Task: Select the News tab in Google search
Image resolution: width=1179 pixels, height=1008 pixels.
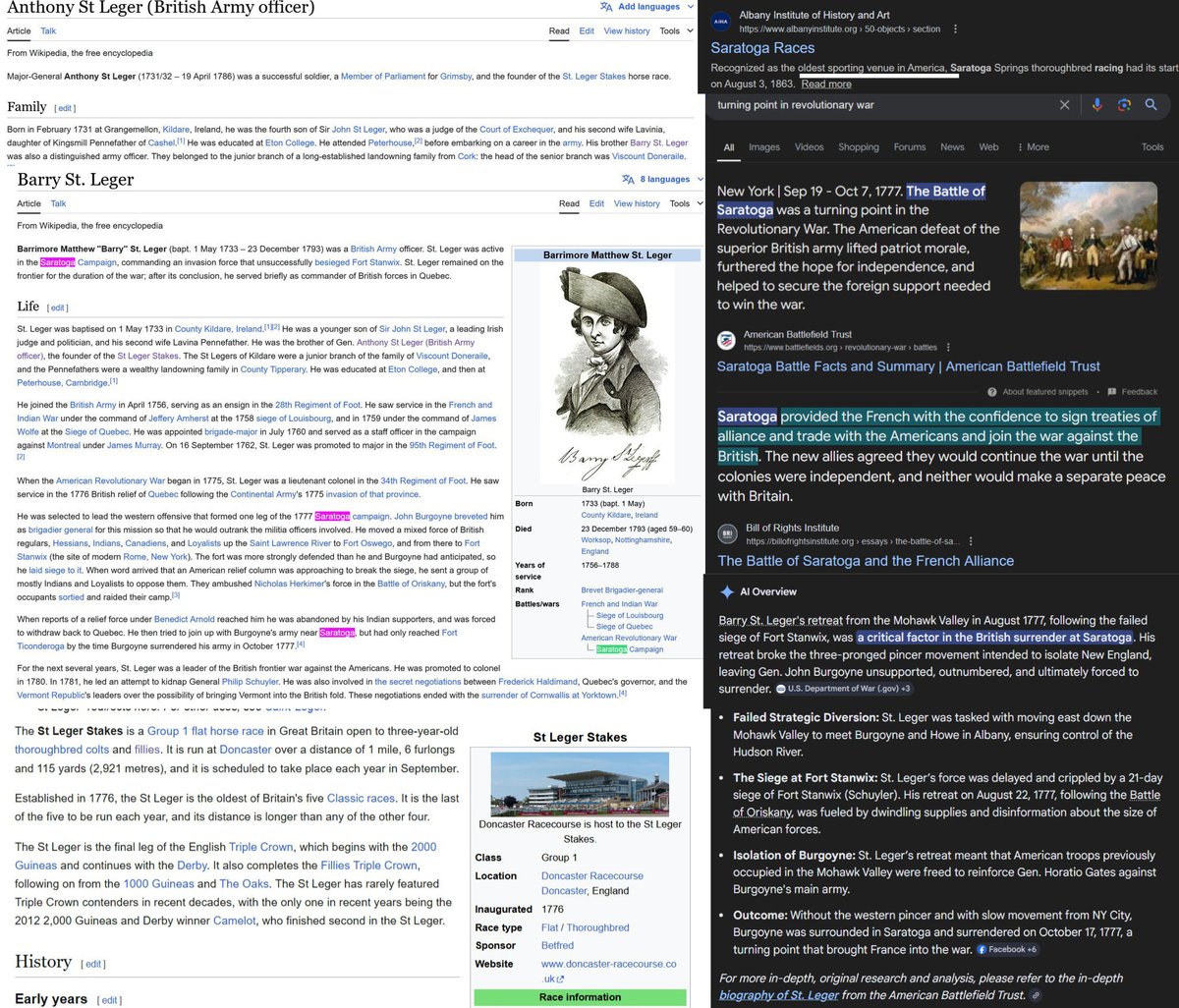Action: tap(952, 147)
